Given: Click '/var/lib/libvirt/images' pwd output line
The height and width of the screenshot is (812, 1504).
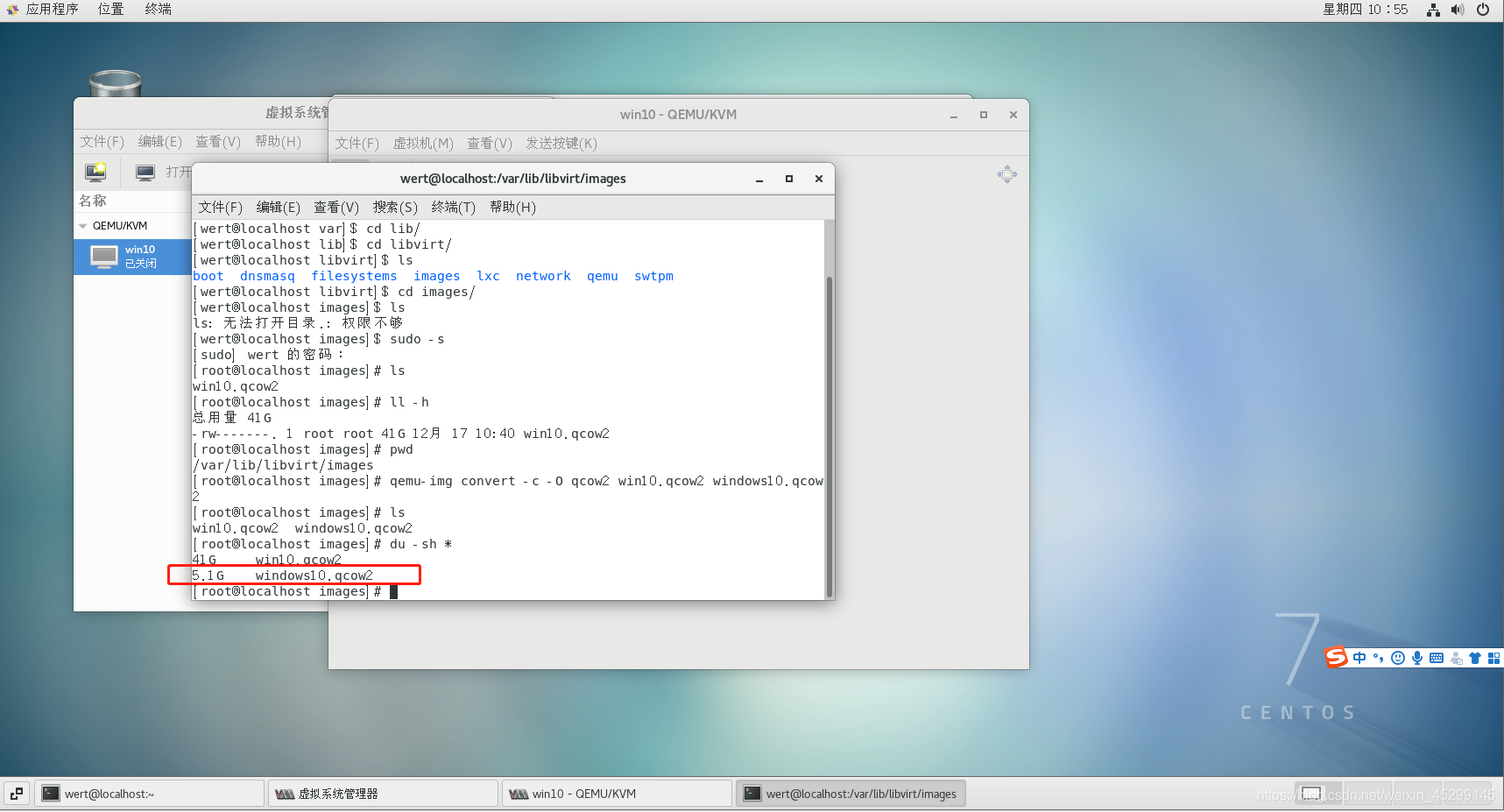Looking at the screenshot, I should pos(283,465).
